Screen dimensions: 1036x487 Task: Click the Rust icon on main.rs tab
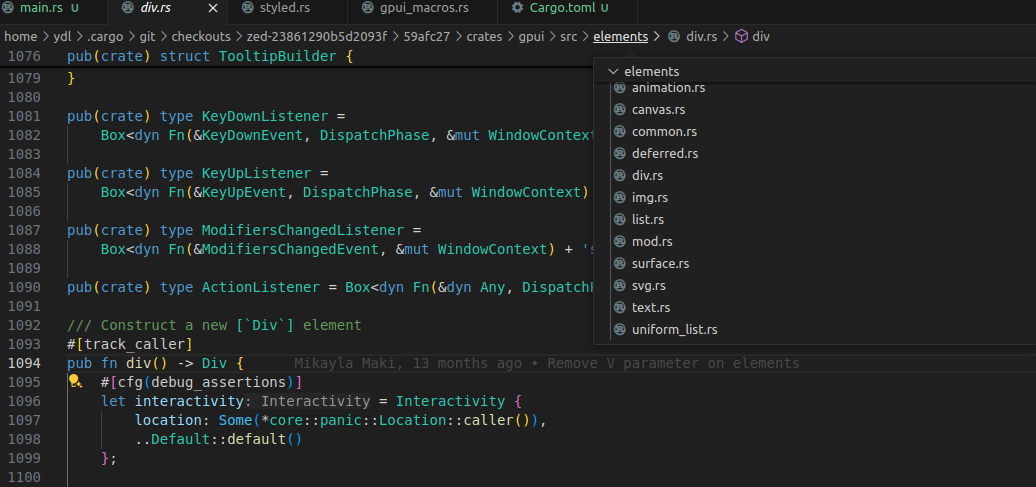pyautogui.click(x=9, y=8)
